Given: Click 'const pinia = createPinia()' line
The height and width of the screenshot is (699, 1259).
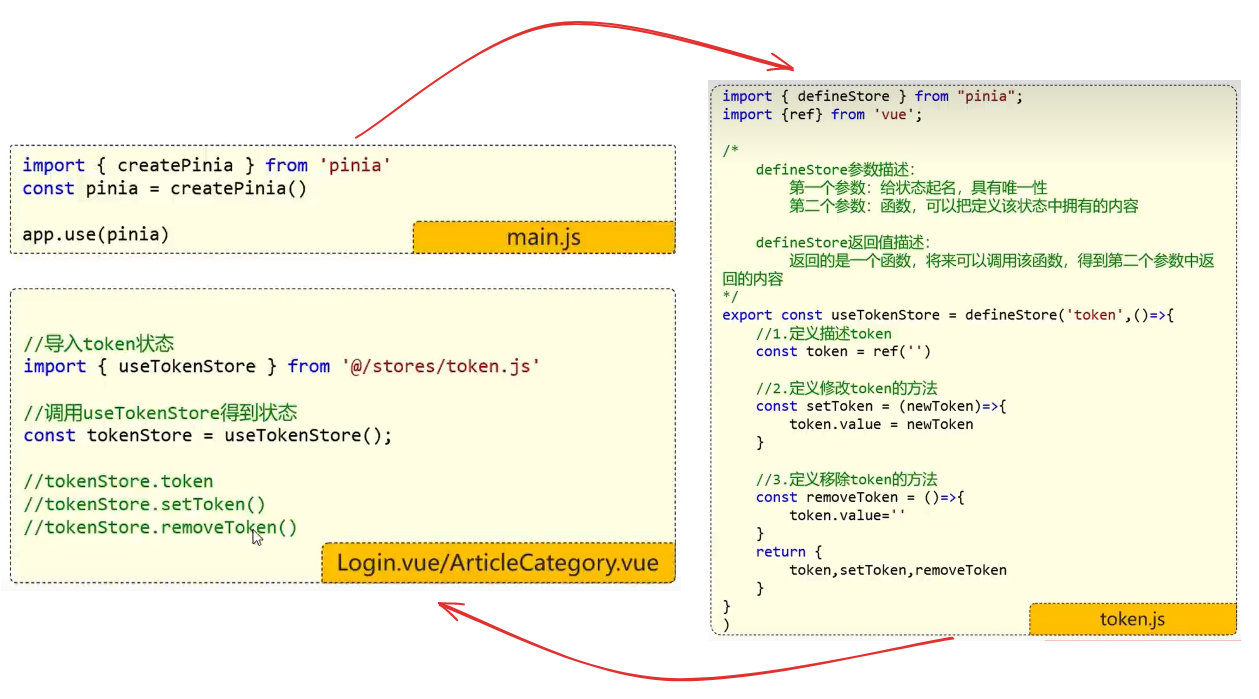Looking at the screenshot, I should [164, 188].
